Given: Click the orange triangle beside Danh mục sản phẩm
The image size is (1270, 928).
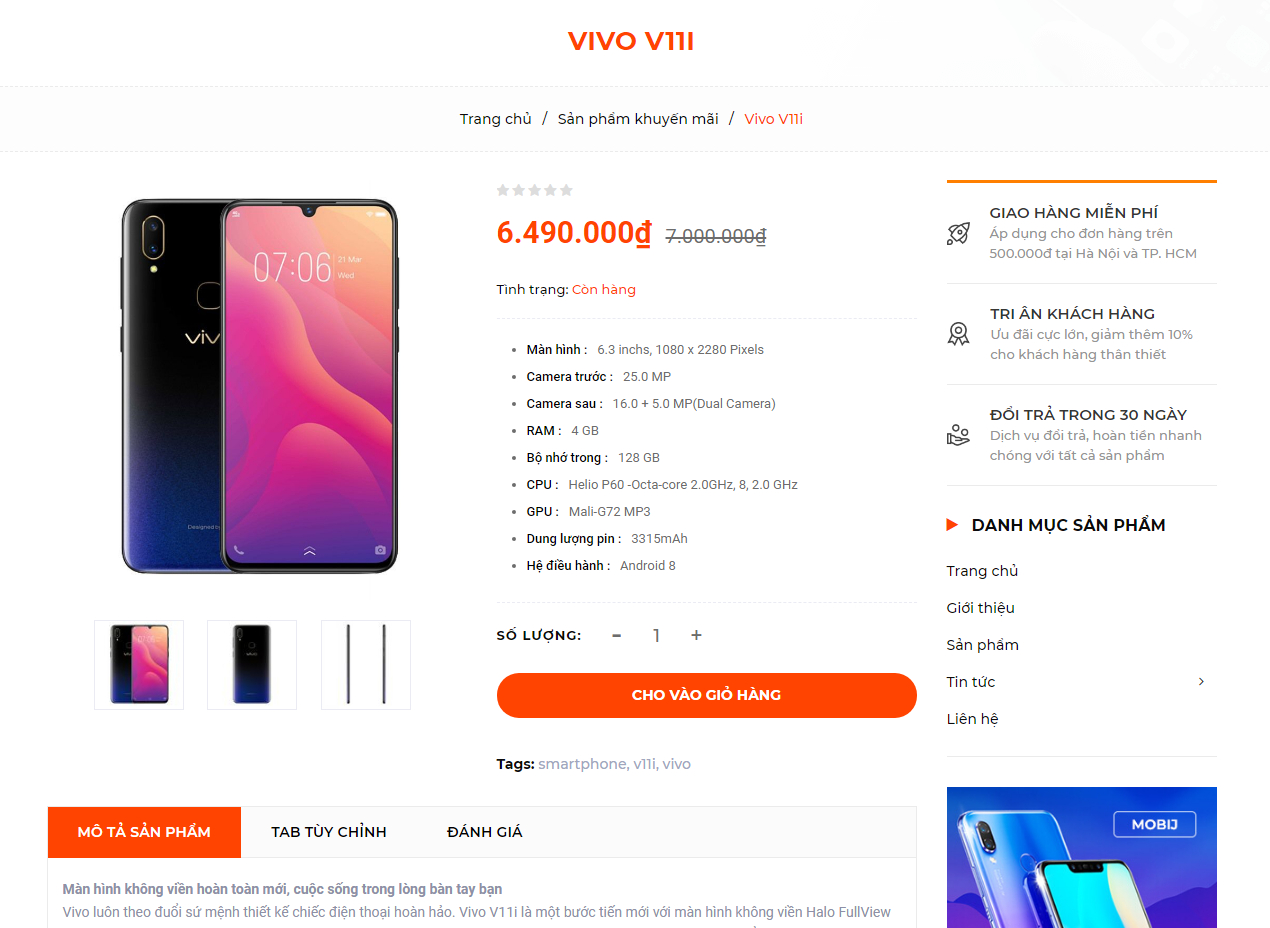Looking at the screenshot, I should click(x=952, y=525).
